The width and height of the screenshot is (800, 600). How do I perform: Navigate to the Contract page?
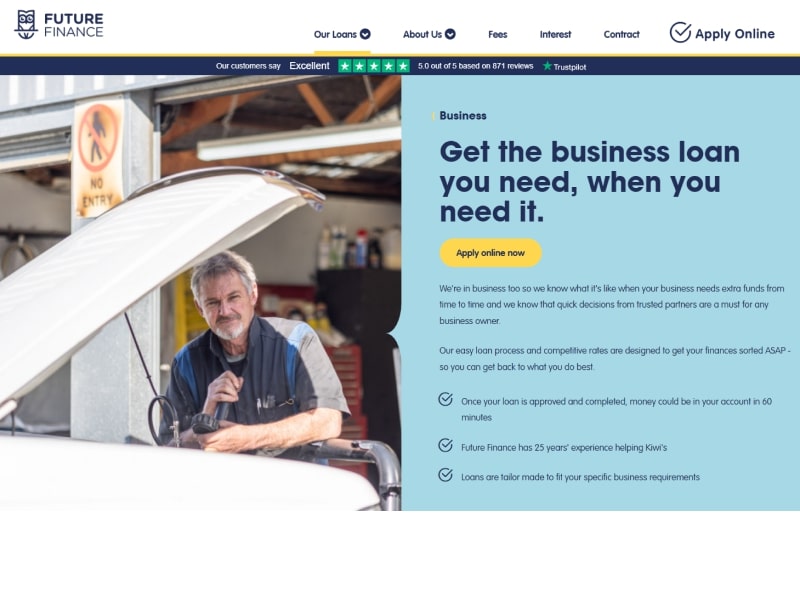click(621, 34)
